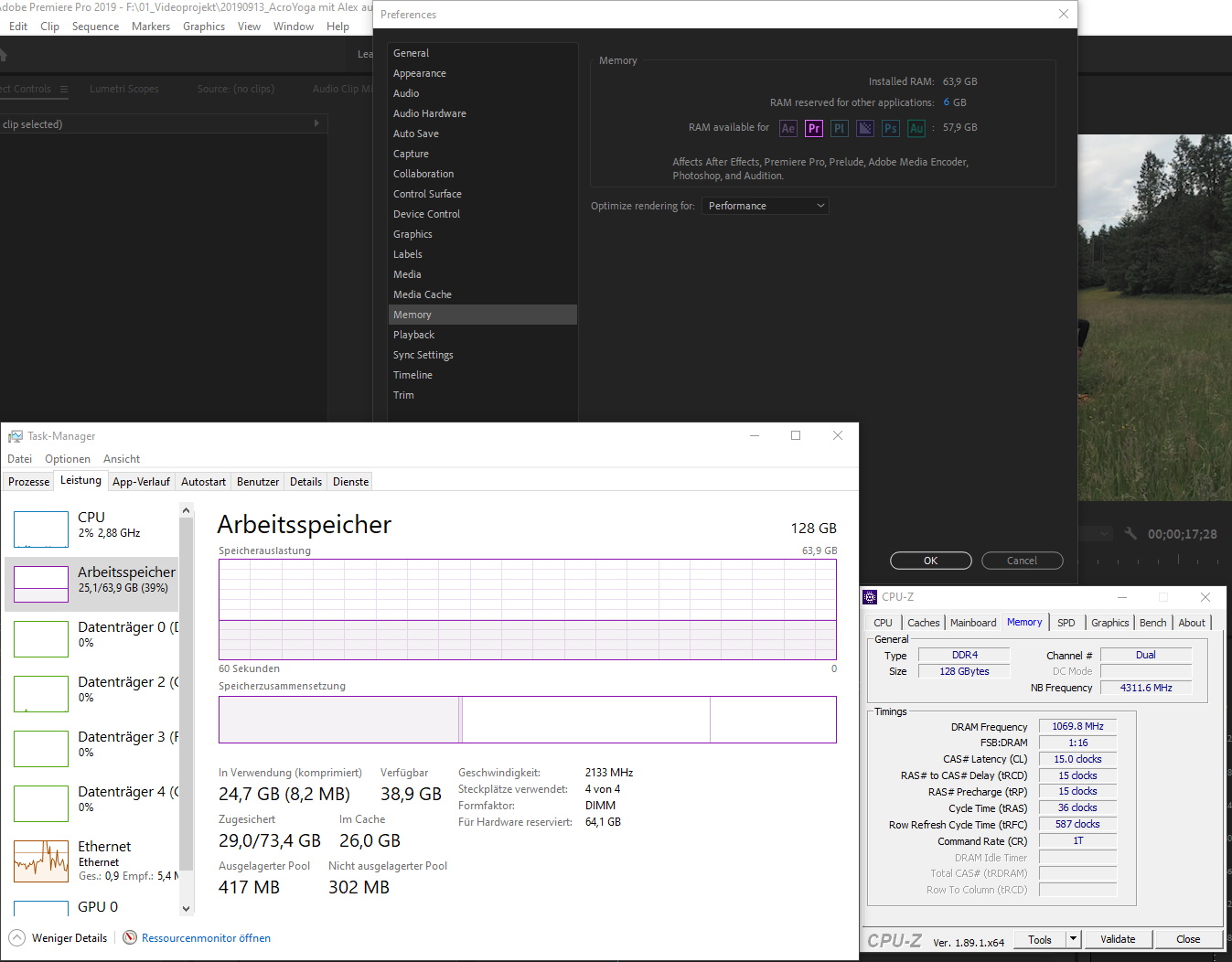The image size is (1232, 962).
Task: Select CPU graph thumbnail in Task-Manager
Action: click(x=41, y=529)
